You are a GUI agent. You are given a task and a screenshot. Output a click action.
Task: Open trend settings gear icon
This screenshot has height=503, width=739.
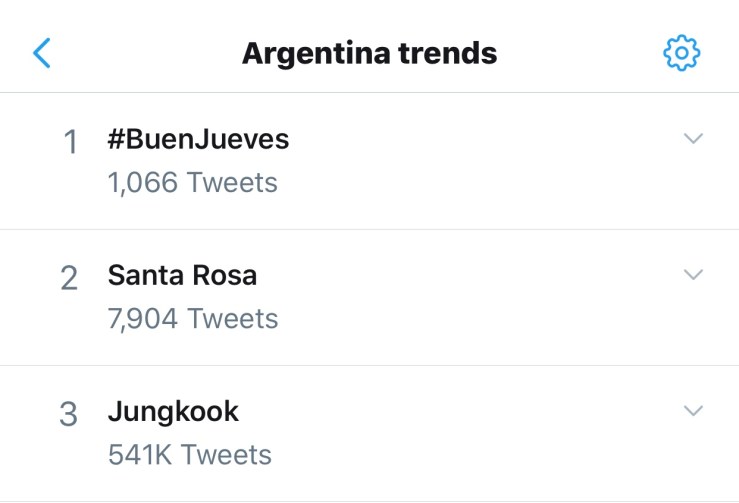point(682,52)
